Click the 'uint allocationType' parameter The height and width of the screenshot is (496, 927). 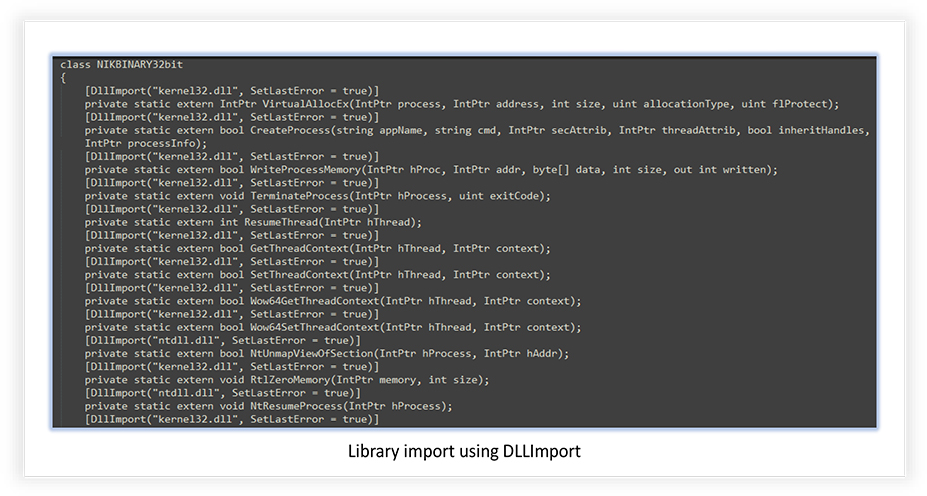point(671,104)
